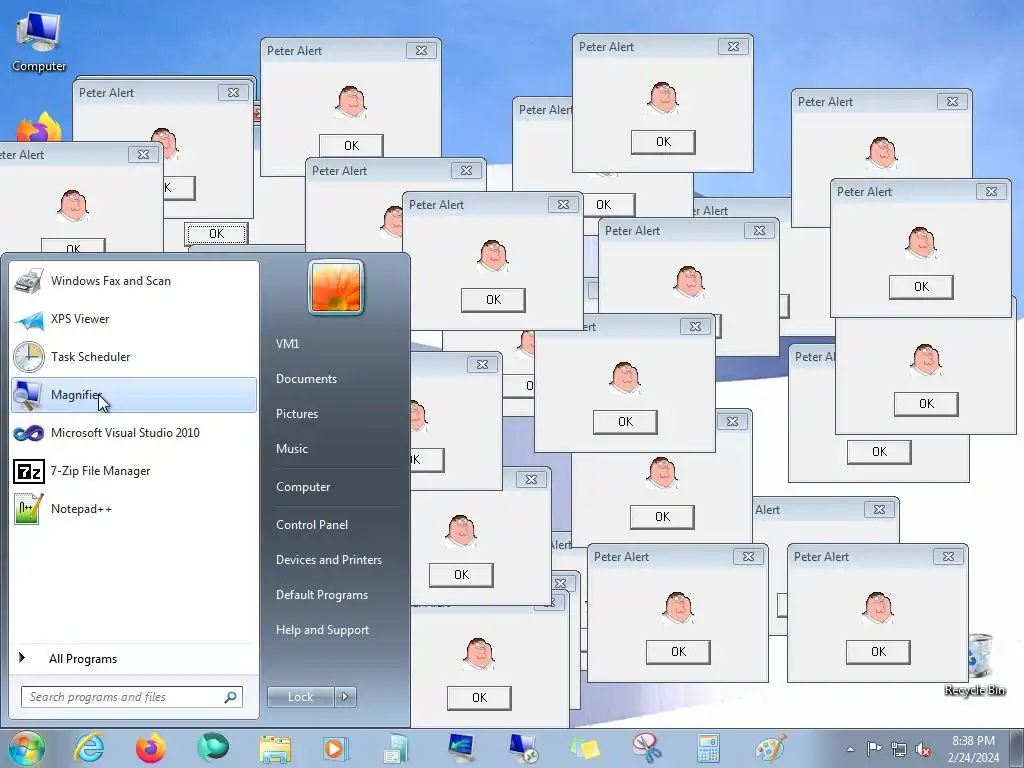The image size is (1024, 768).
Task: Start the Magnifier program
Action: (134, 394)
